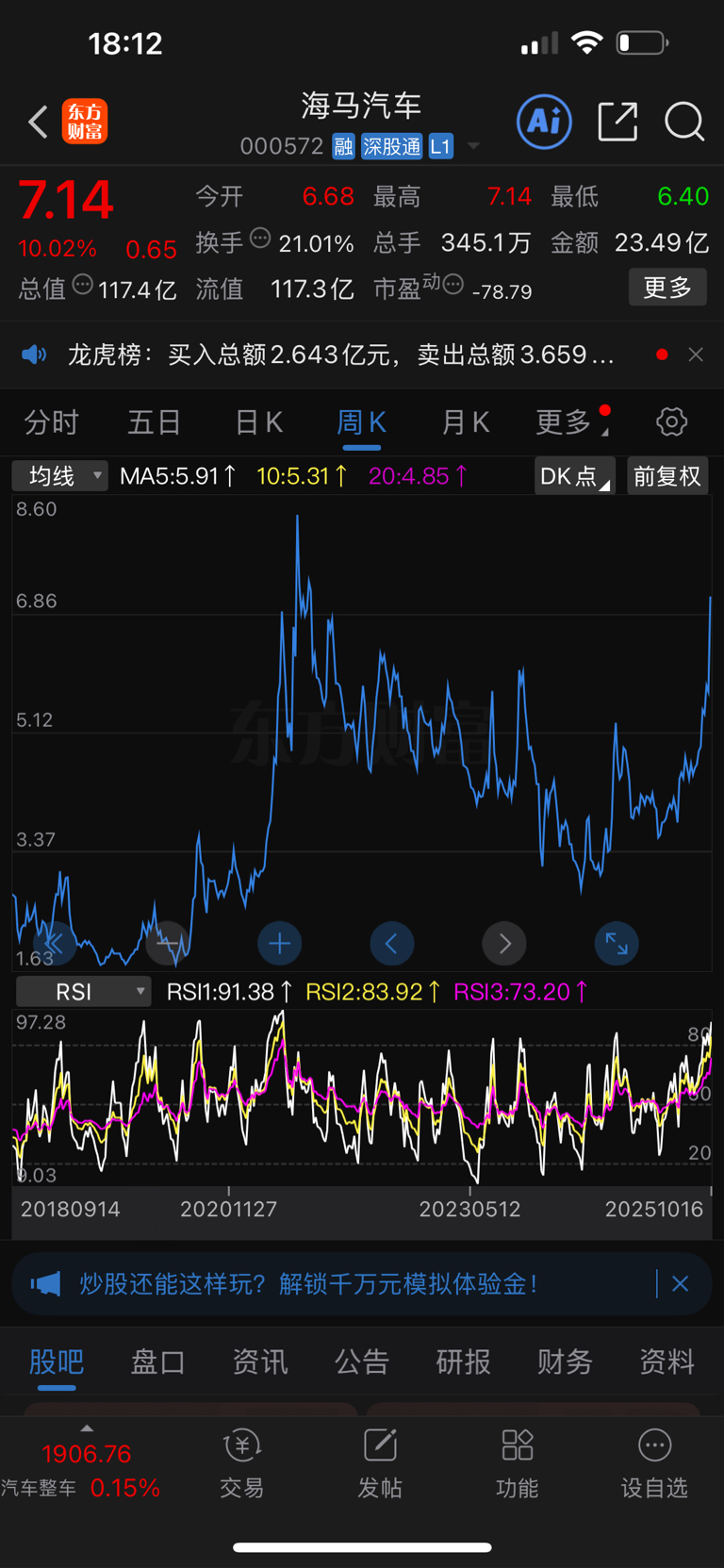Viewport: 724px width, 1568px height.
Task: Tap the L1 quote level badge
Action: tap(440, 146)
